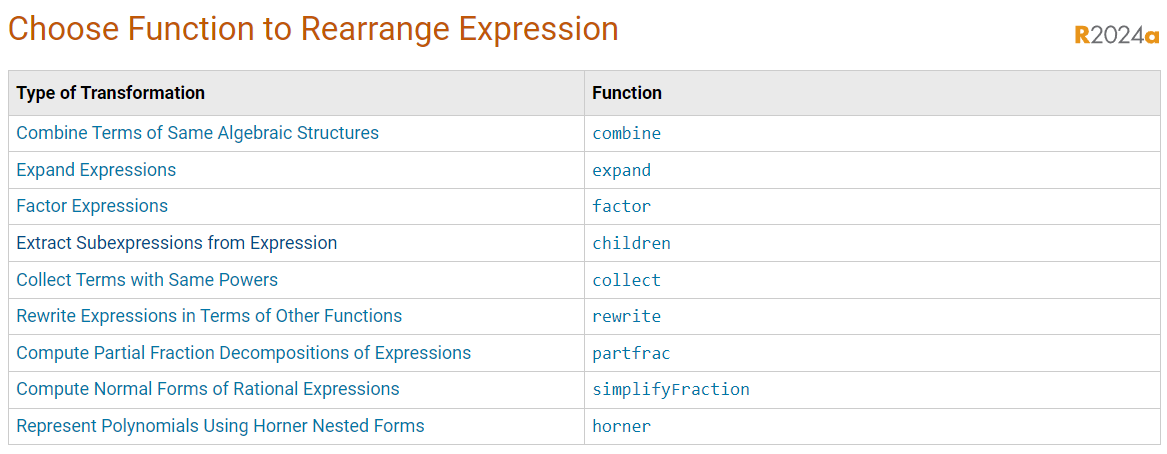Image resolution: width=1167 pixels, height=454 pixels.
Task: Click the simplifyFraction function link
Action: pyautogui.click(x=671, y=390)
